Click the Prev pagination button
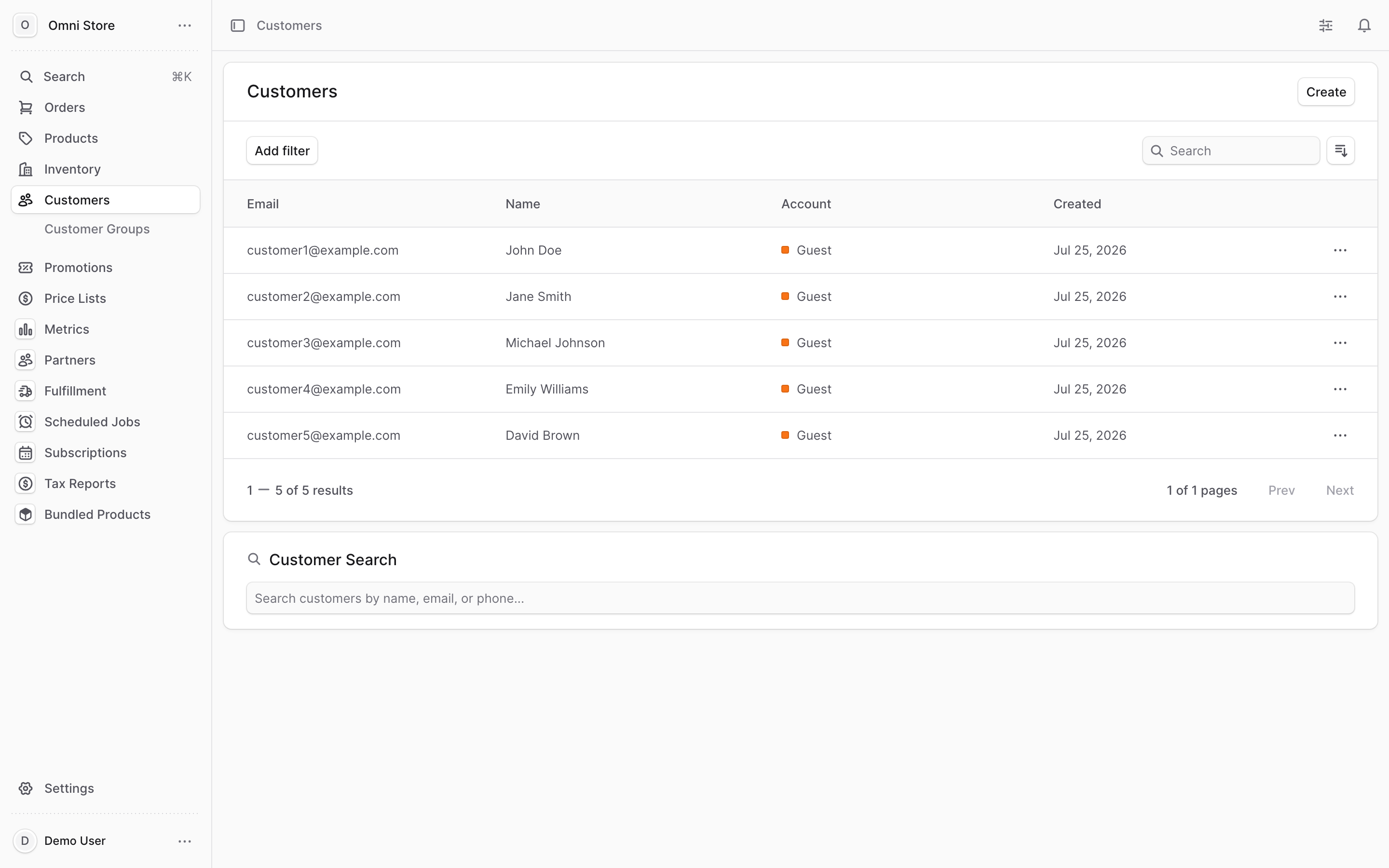 [1281, 490]
